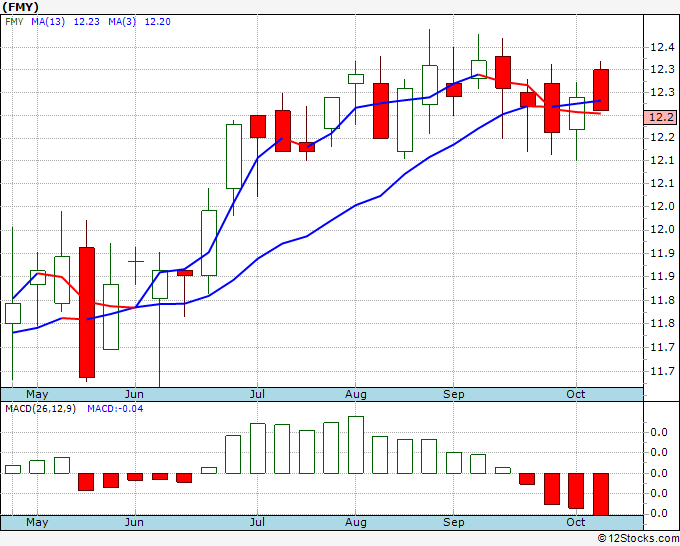Select Aug under the MACD panel
This screenshot has width=680, height=546.
pyautogui.click(x=356, y=522)
